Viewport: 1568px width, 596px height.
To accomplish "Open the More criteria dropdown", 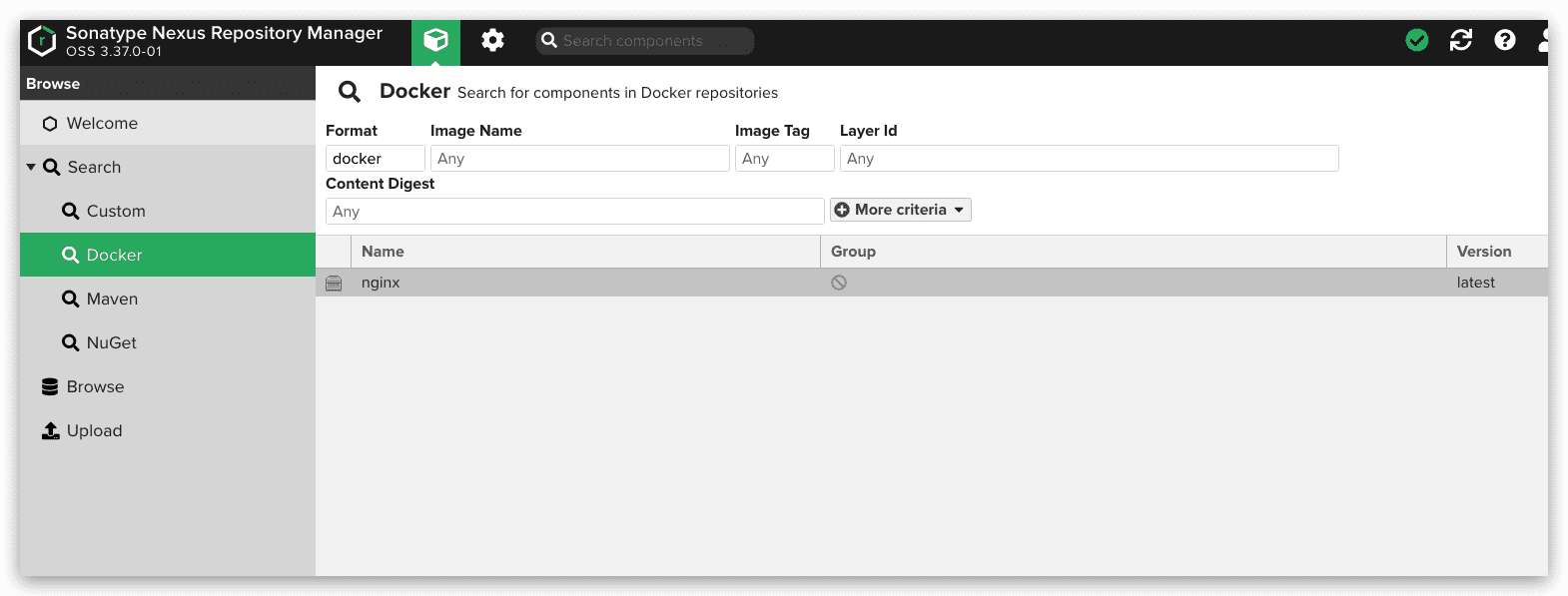I will (x=900, y=210).
